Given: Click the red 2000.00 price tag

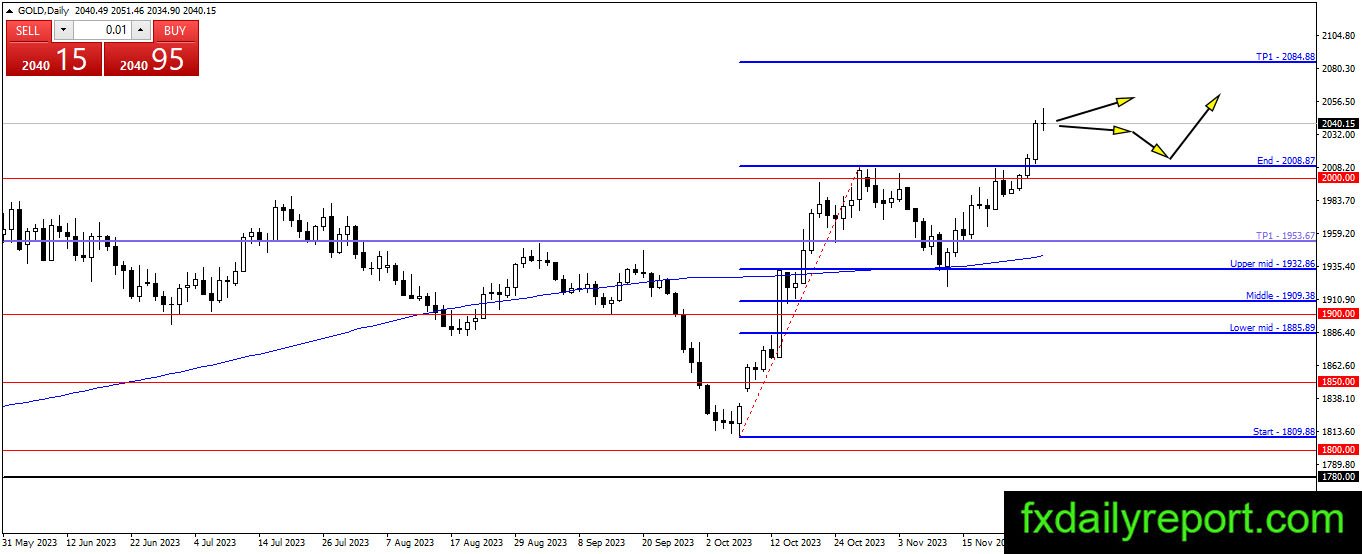Looking at the screenshot, I should pos(1338,177).
